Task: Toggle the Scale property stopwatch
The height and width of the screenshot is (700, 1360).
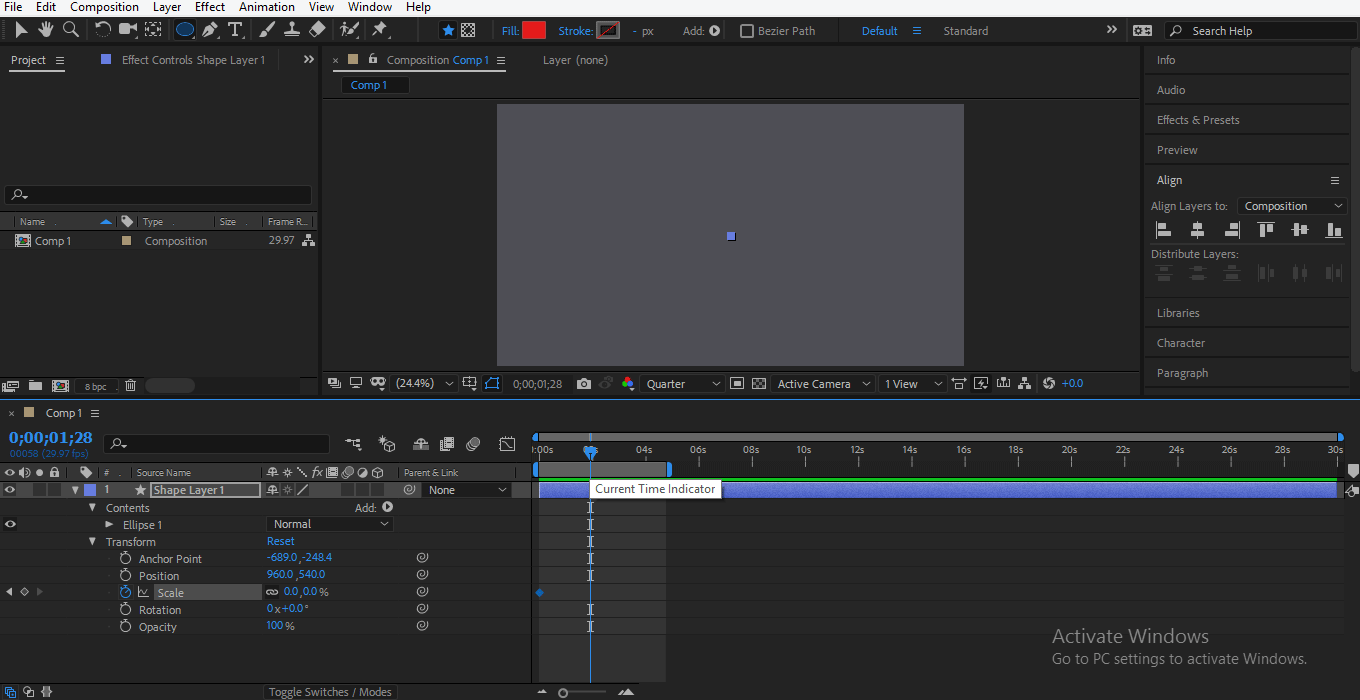Action: [x=125, y=592]
